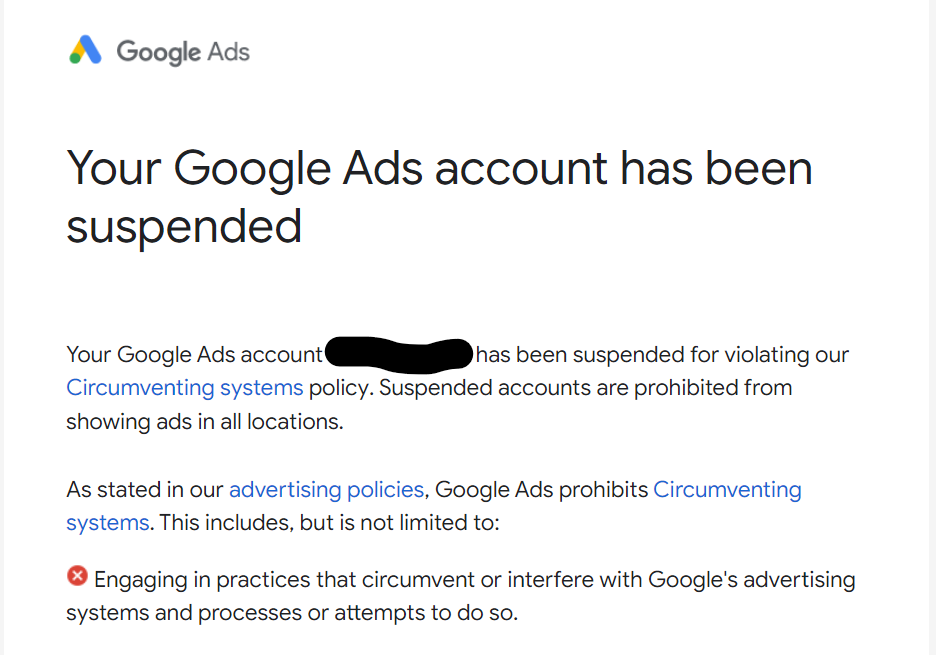Click "This includes, but is not limited to:" text
The image size is (936, 655).
pos(329,522)
